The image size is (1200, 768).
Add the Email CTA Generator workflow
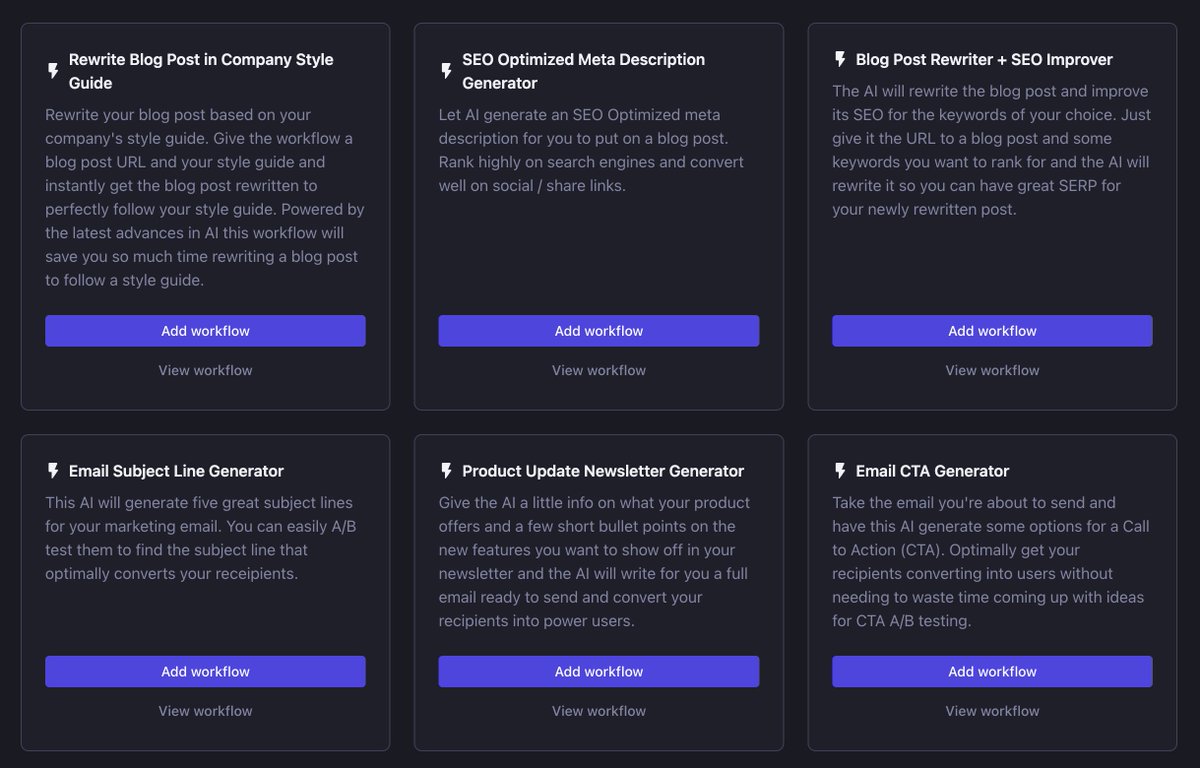992,672
